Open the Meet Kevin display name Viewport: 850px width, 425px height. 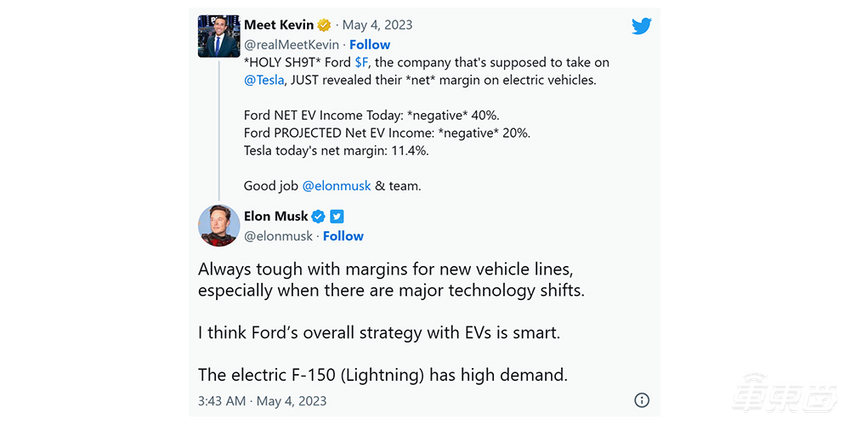tap(278, 24)
